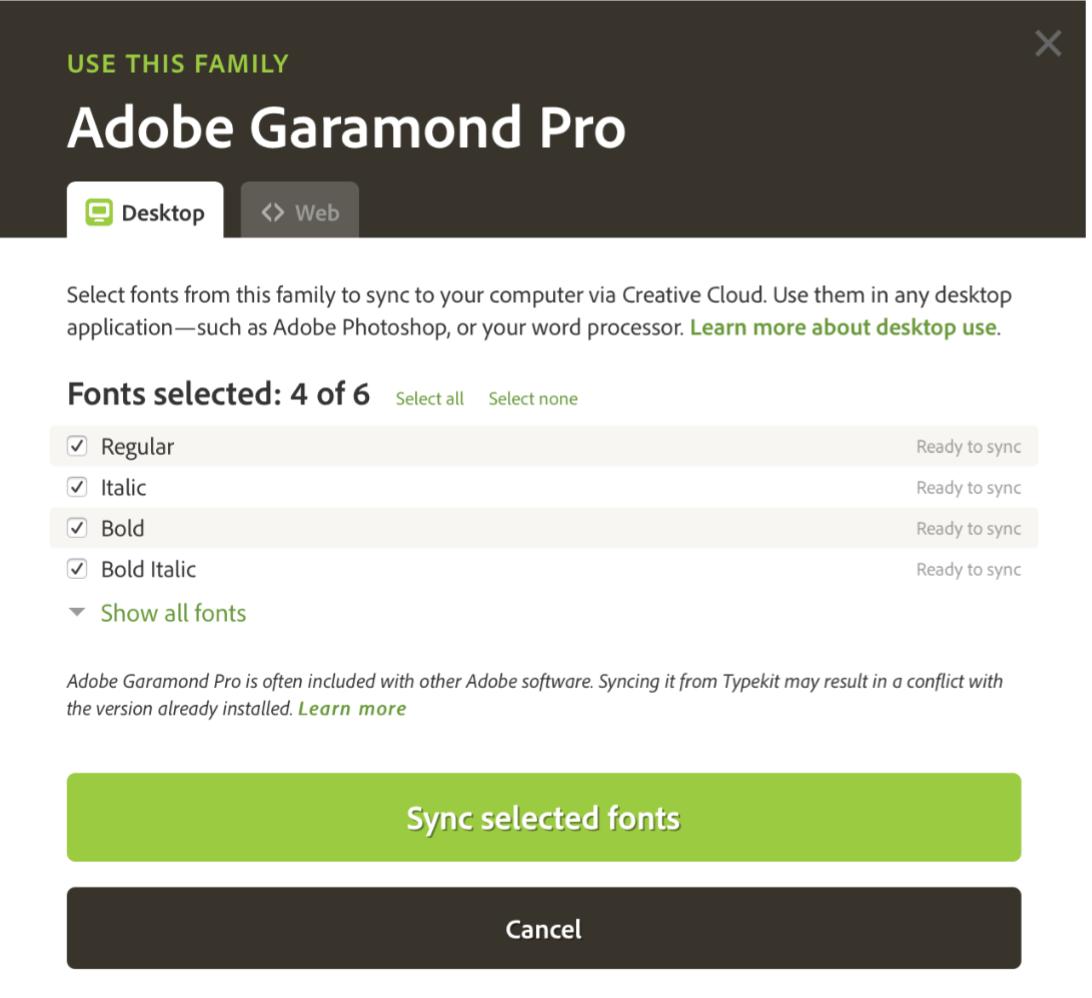
Task: Select the Desktop tab
Action: [x=145, y=211]
